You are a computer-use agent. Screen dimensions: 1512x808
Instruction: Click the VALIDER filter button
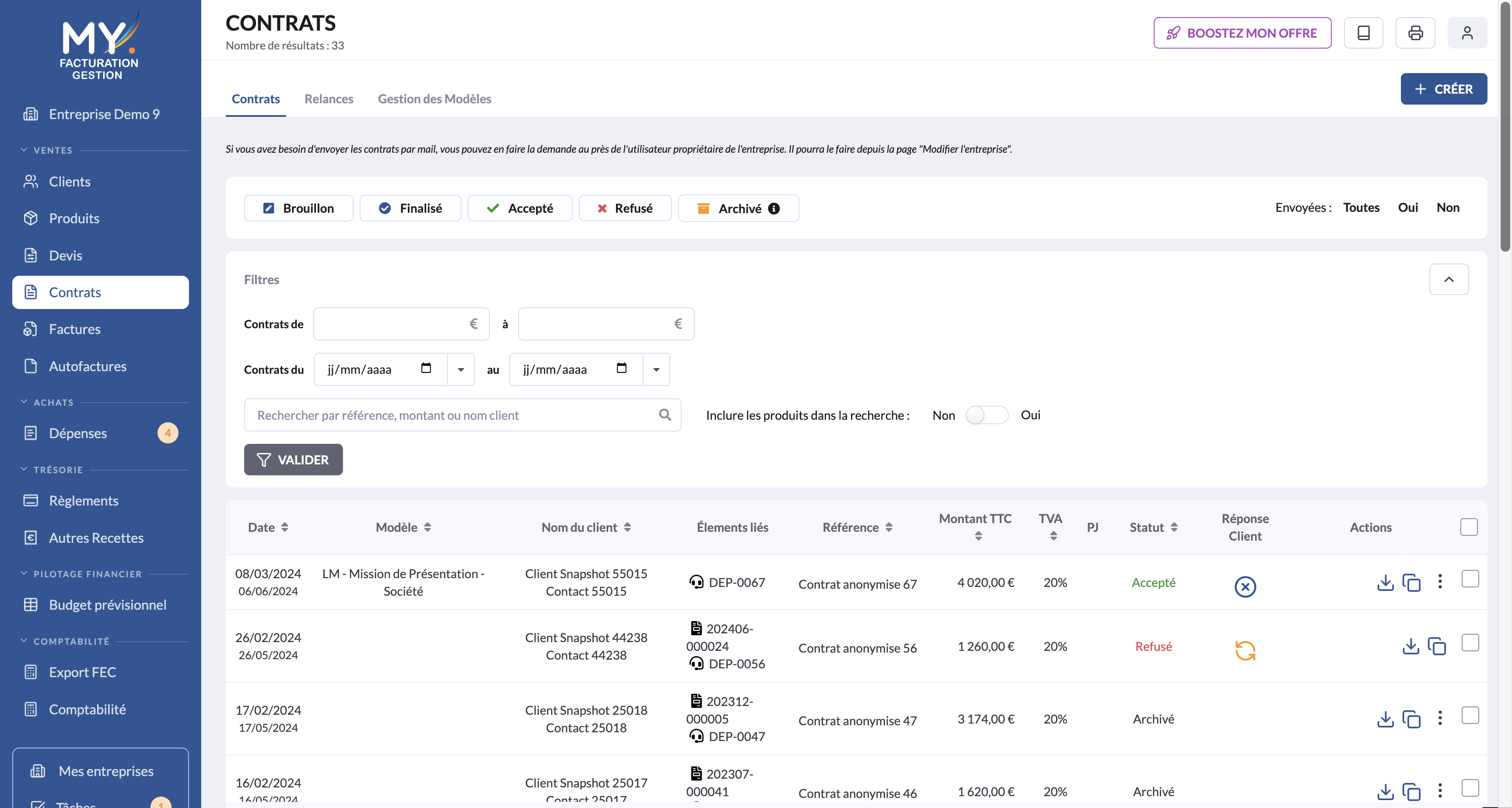pos(293,459)
